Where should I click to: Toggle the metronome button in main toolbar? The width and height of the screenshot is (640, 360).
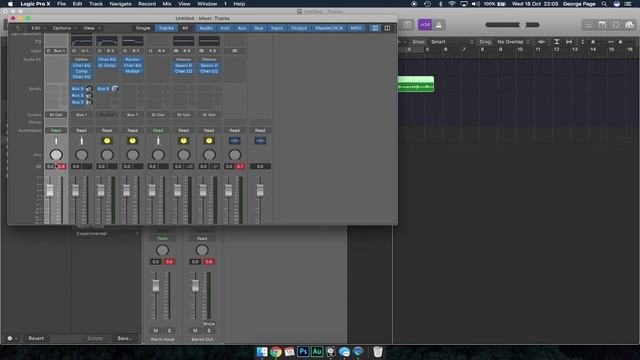(x=439, y=24)
